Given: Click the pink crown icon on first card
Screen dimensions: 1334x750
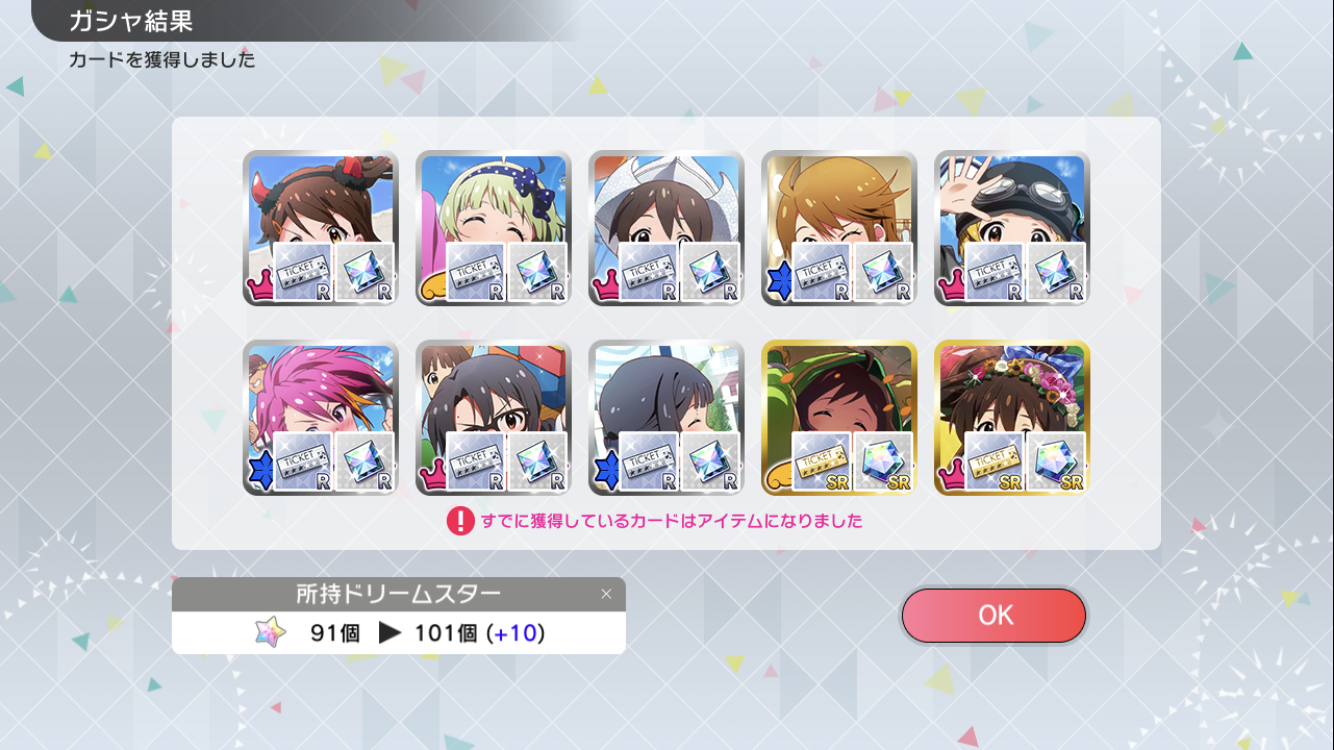Looking at the screenshot, I should 259,288.
